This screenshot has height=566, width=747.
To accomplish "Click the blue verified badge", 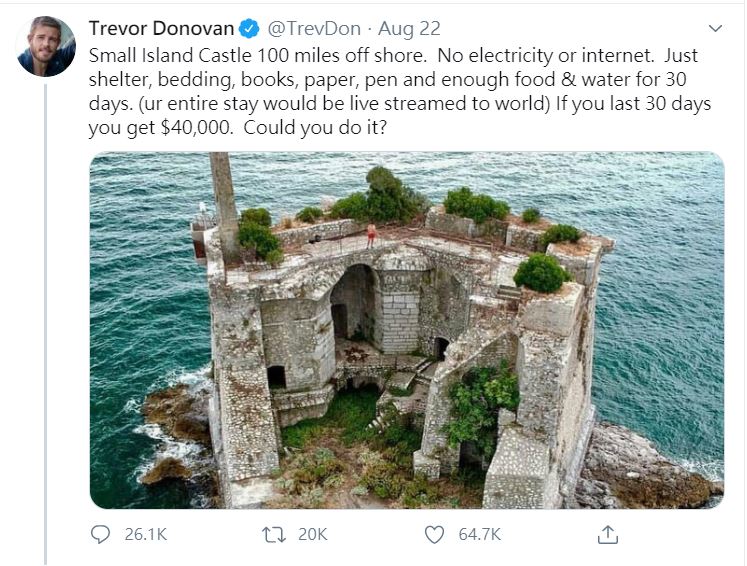I will (x=249, y=29).
